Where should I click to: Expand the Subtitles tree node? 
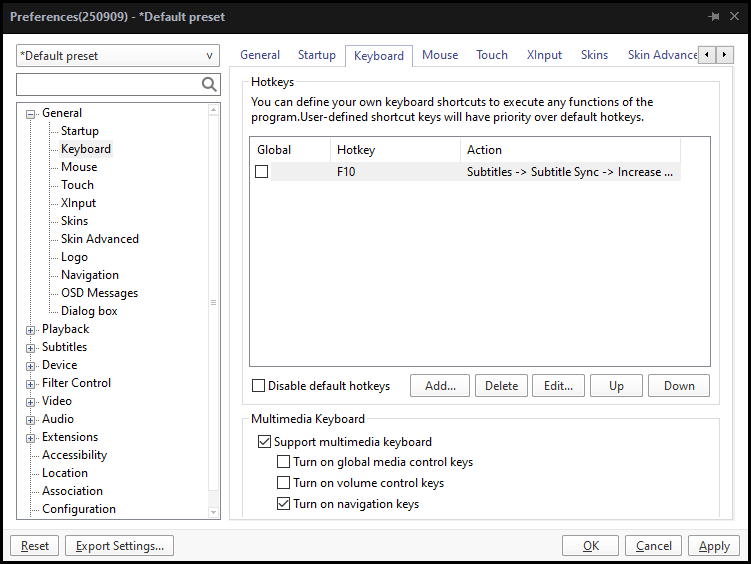tap(31, 348)
